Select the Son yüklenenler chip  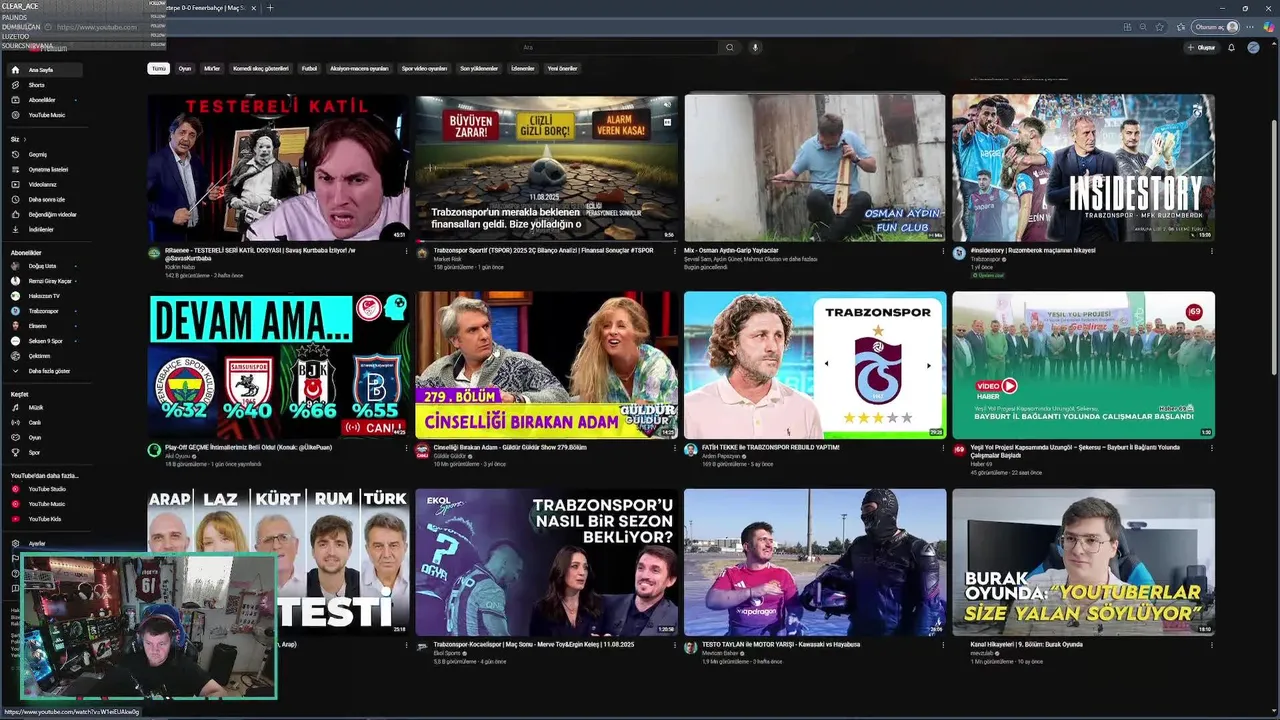click(x=479, y=69)
